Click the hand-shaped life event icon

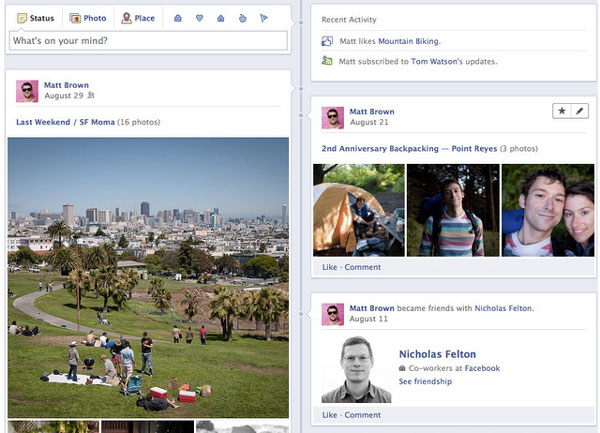point(242,18)
